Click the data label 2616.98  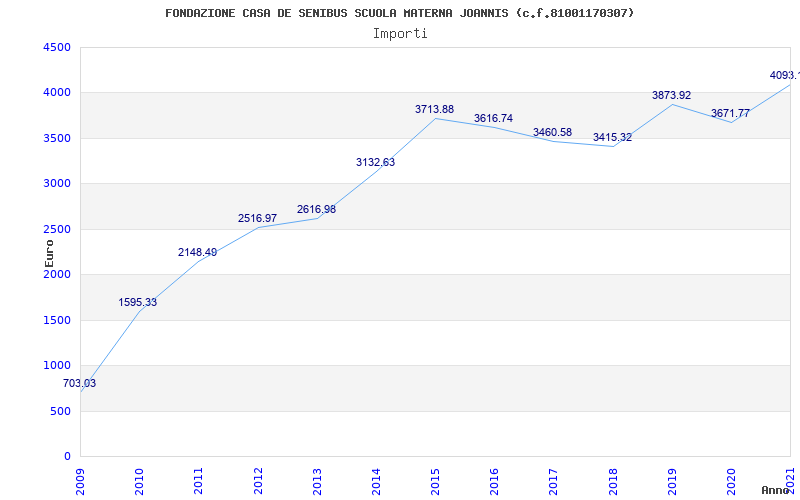tap(316, 209)
